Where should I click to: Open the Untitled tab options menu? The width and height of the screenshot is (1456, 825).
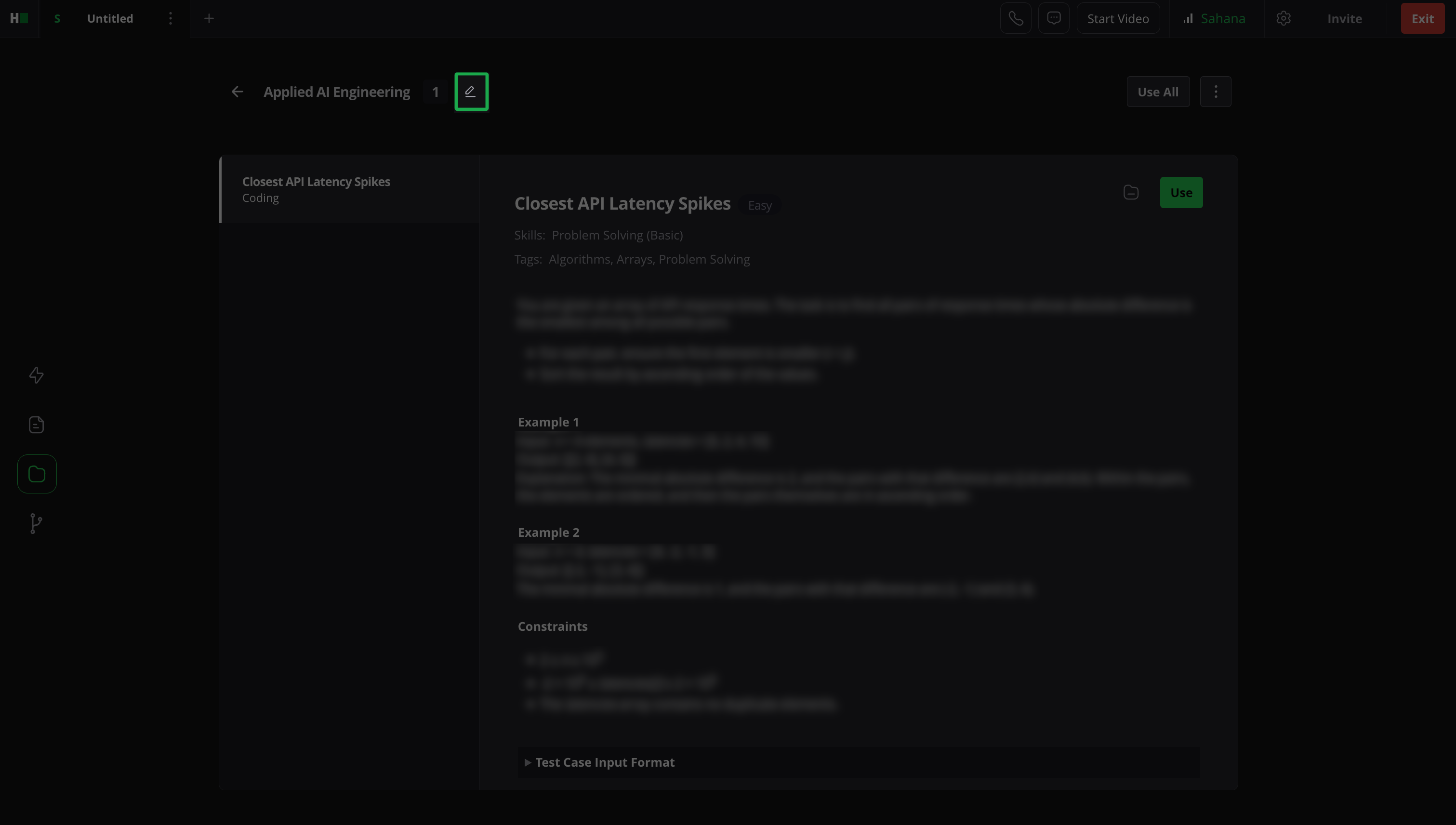[170, 19]
